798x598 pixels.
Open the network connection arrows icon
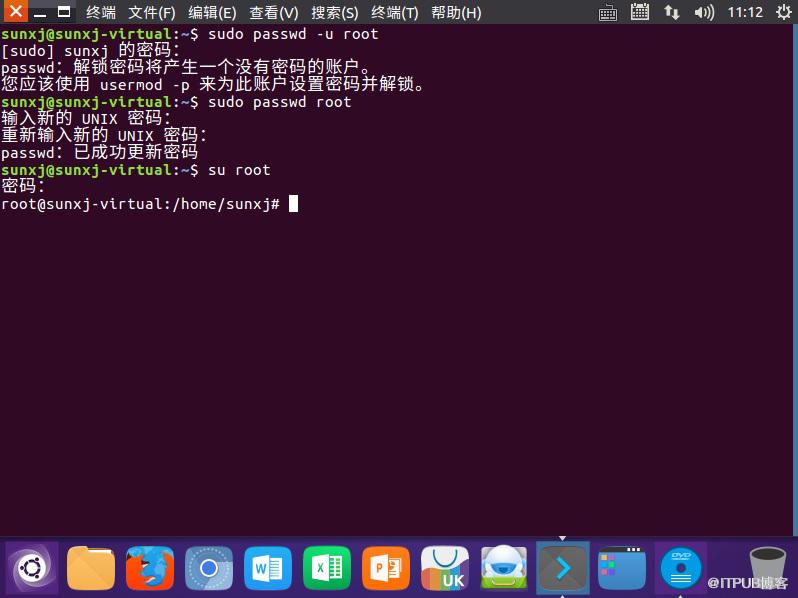pyautogui.click(x=672, y=12)
